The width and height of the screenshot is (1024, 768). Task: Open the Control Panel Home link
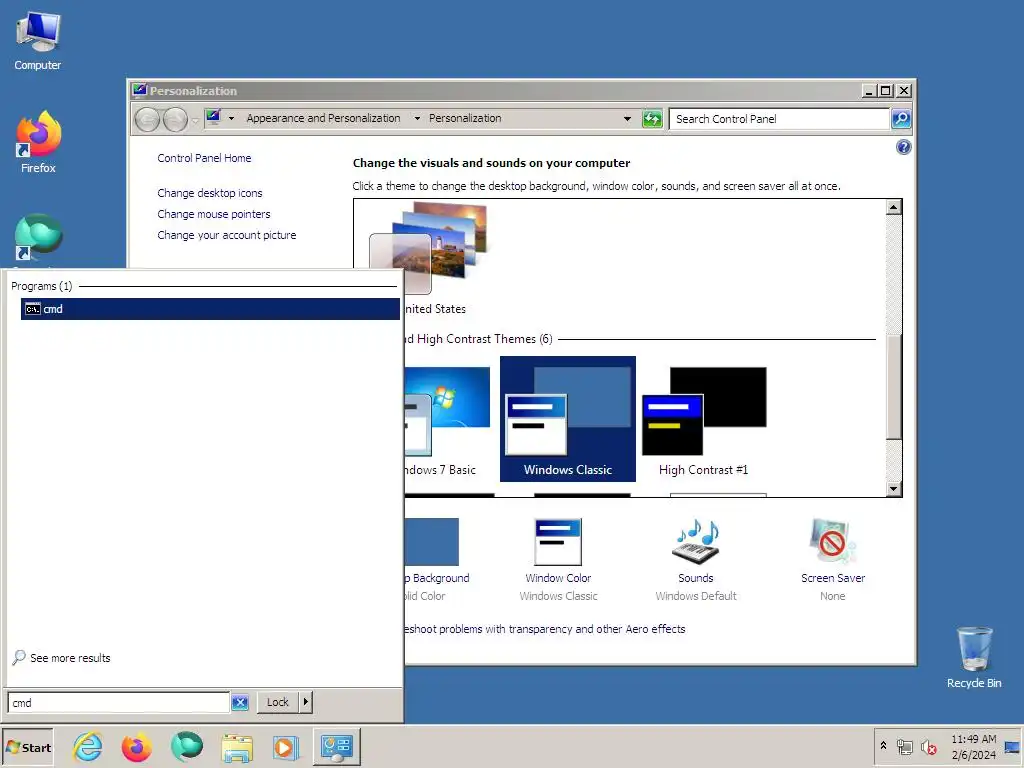point(204,158)
